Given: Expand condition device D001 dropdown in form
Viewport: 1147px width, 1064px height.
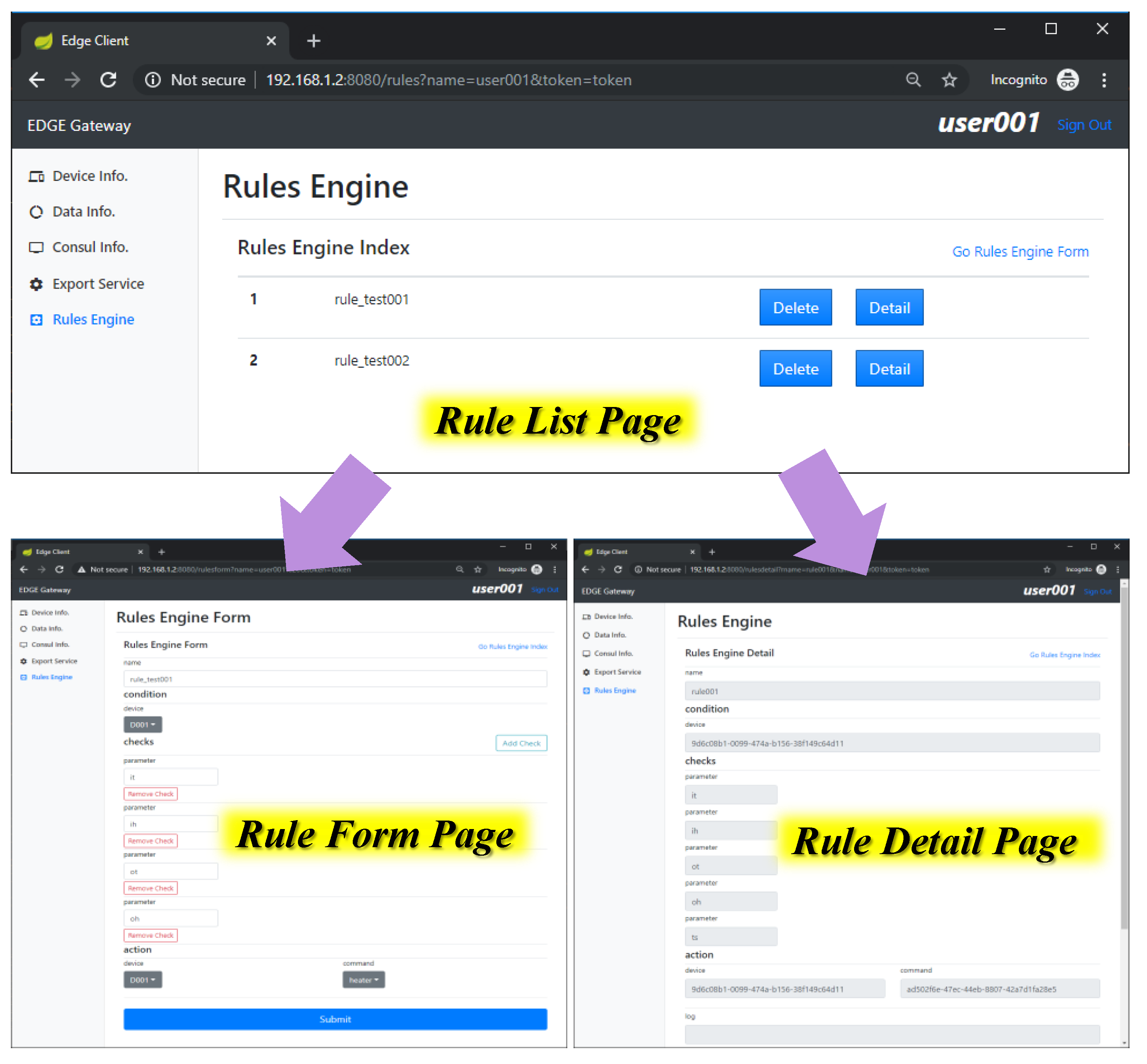Looking at the screenshot, I should pos(142,724).
